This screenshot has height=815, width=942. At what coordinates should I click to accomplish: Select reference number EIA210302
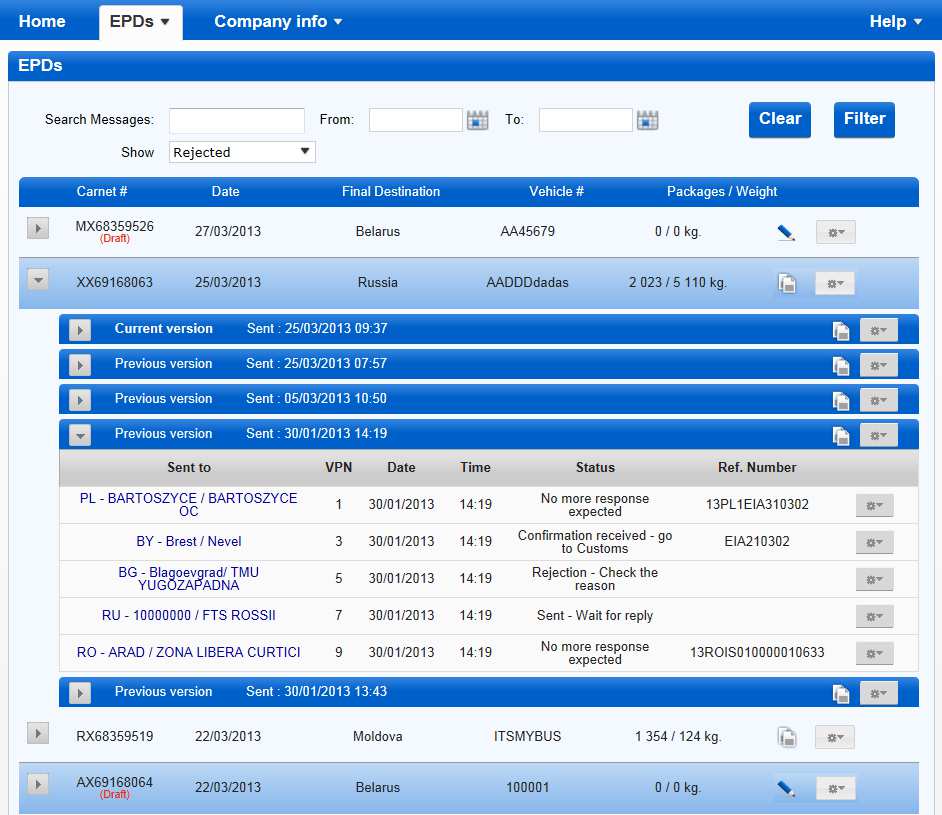[x=757, y=541]
